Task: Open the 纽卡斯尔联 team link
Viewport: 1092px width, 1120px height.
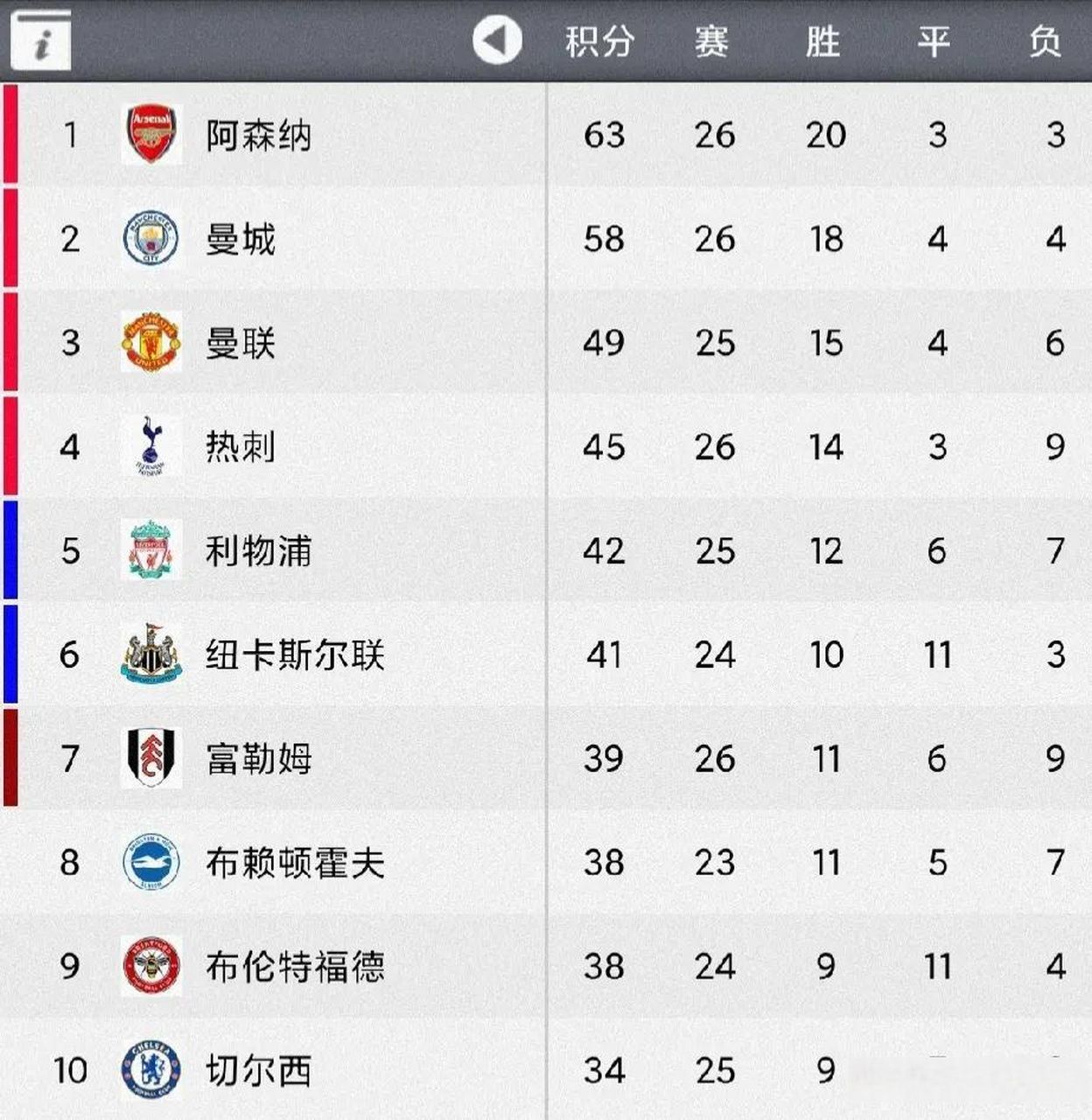Action: [x=295, y=655]
